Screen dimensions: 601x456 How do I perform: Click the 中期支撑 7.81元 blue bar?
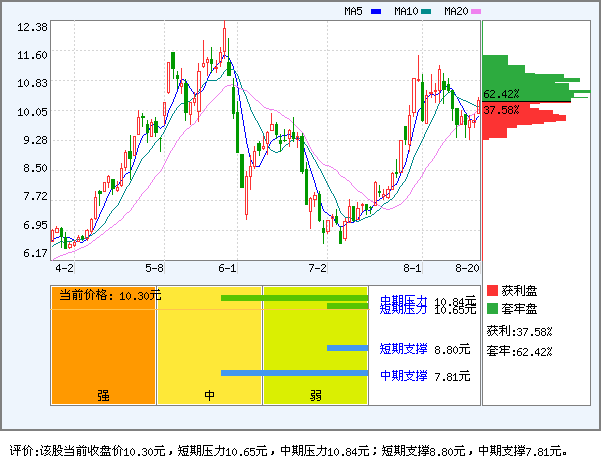click(x=294, y=373)
